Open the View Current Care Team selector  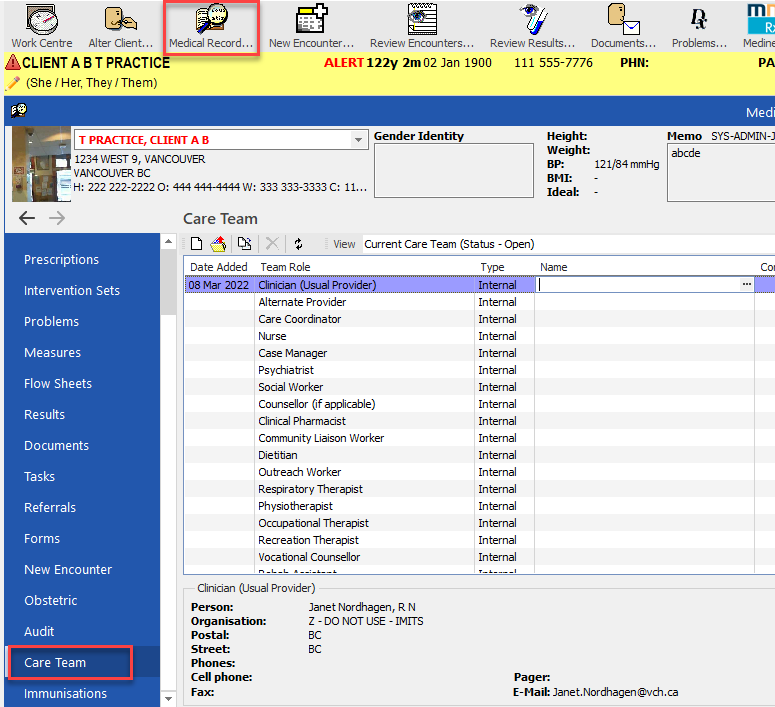[568, 244]
